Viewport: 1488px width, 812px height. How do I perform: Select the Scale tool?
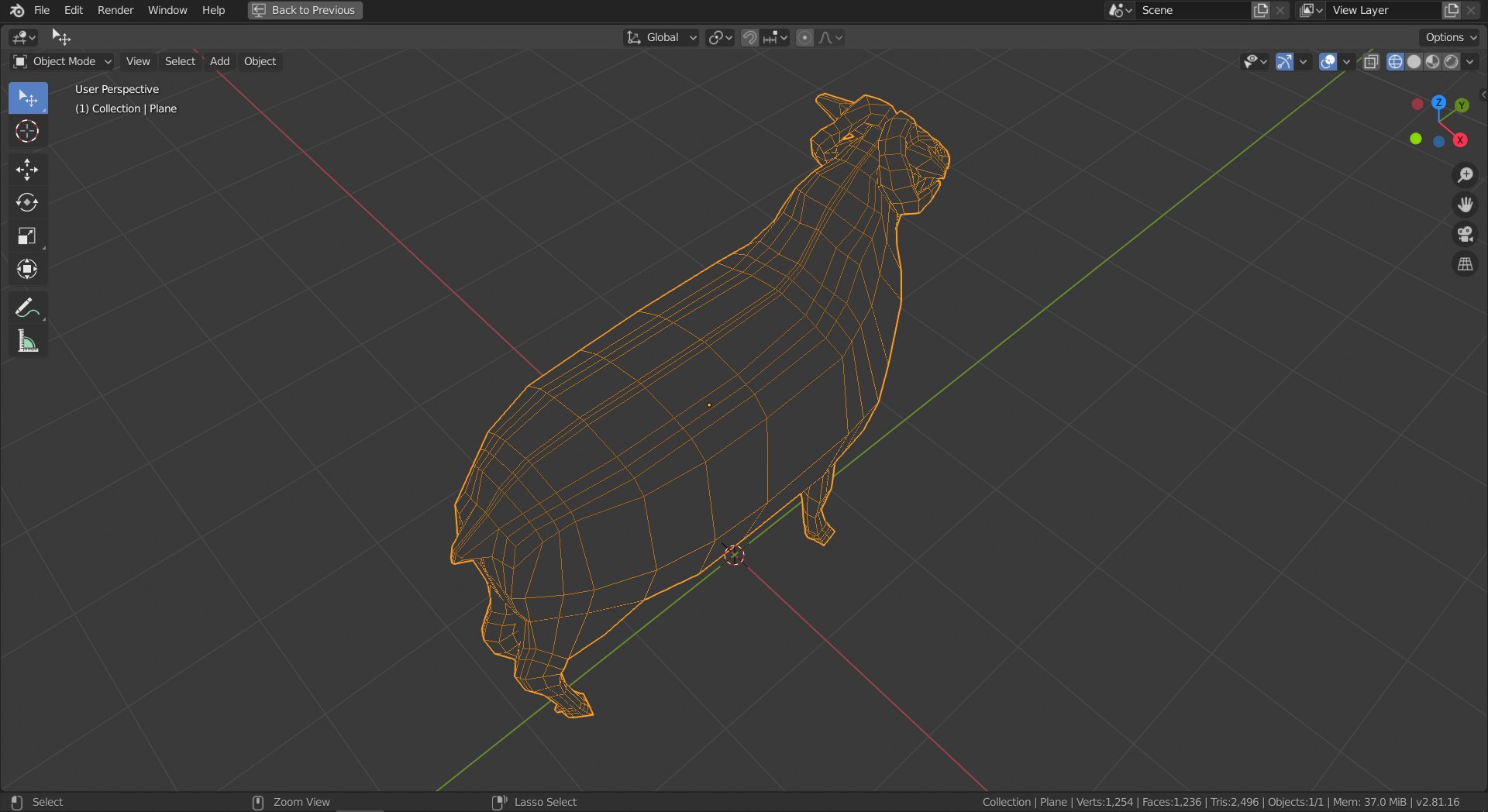28,236
